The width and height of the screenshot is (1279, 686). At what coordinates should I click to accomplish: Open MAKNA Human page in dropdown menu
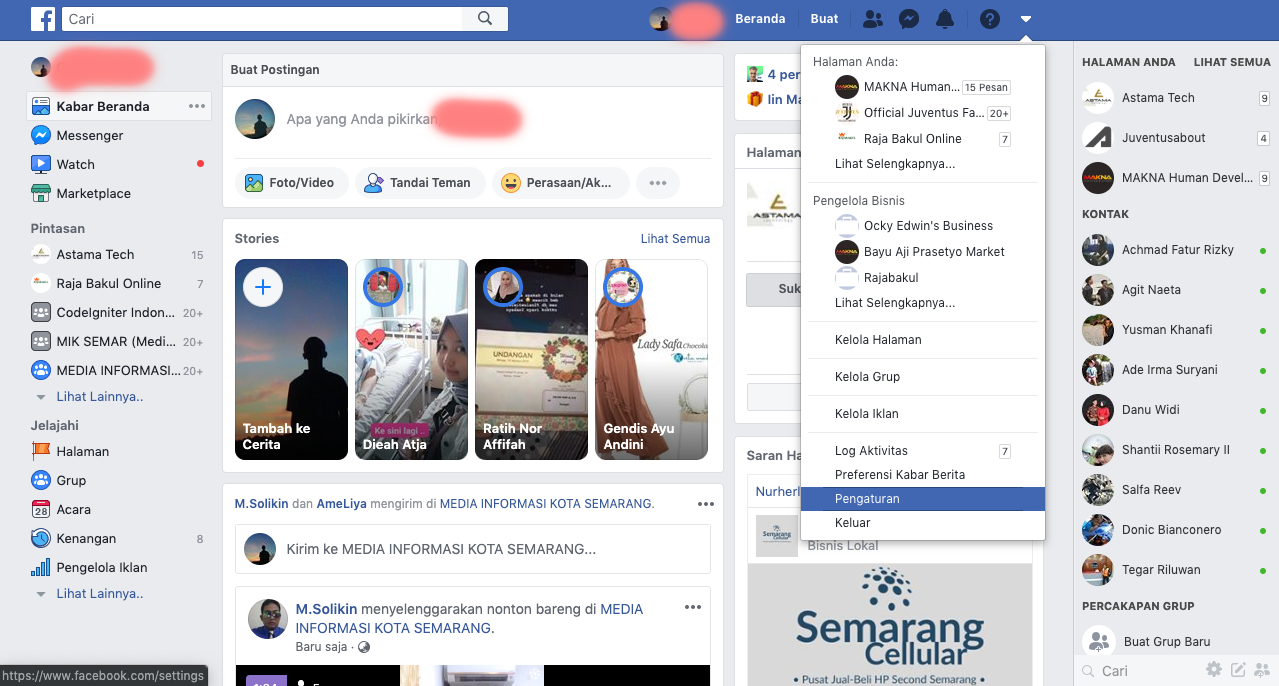point(923,86)
